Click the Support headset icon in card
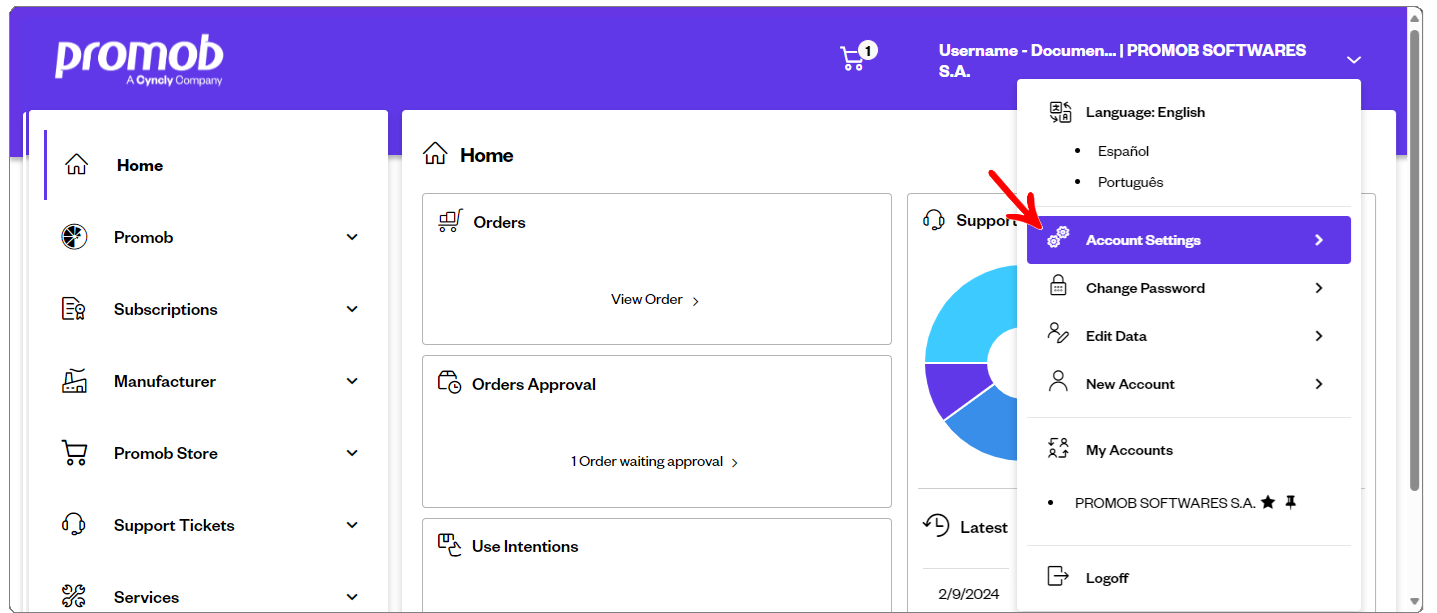Viewport: 1437px width, 613px height. (934, 220)
